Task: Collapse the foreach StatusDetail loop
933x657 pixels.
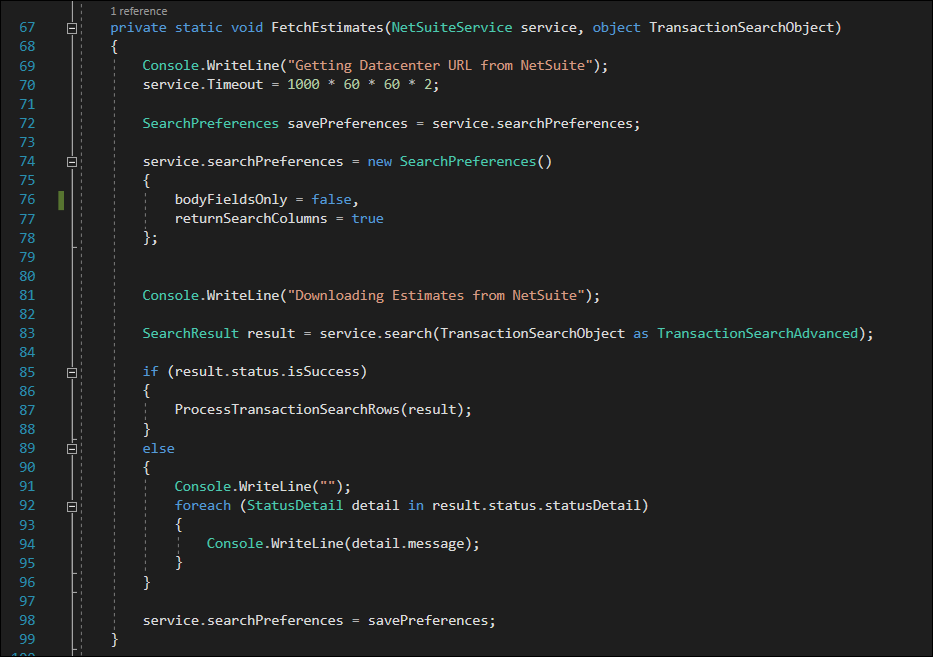Action: point(71,505)
